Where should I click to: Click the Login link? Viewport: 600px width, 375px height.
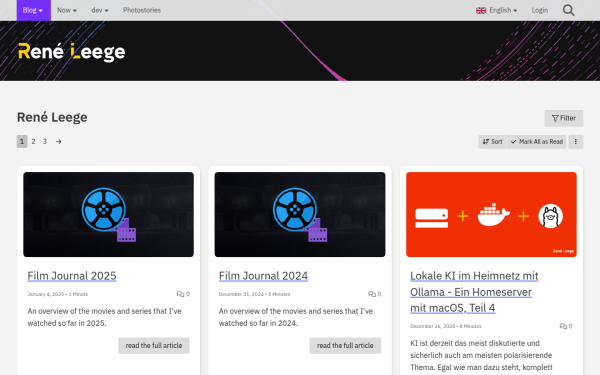click(x=540, y=10)
